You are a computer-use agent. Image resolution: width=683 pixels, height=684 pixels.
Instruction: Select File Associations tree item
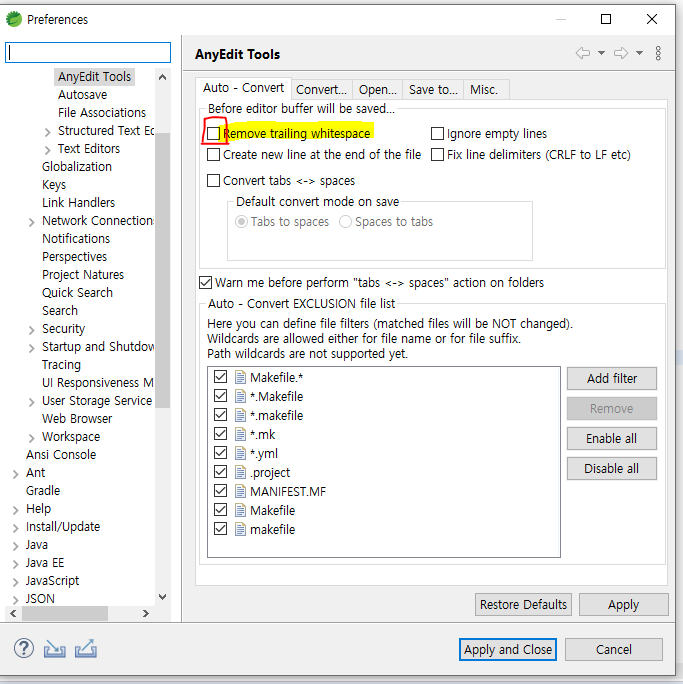click(x=102, y=113)
